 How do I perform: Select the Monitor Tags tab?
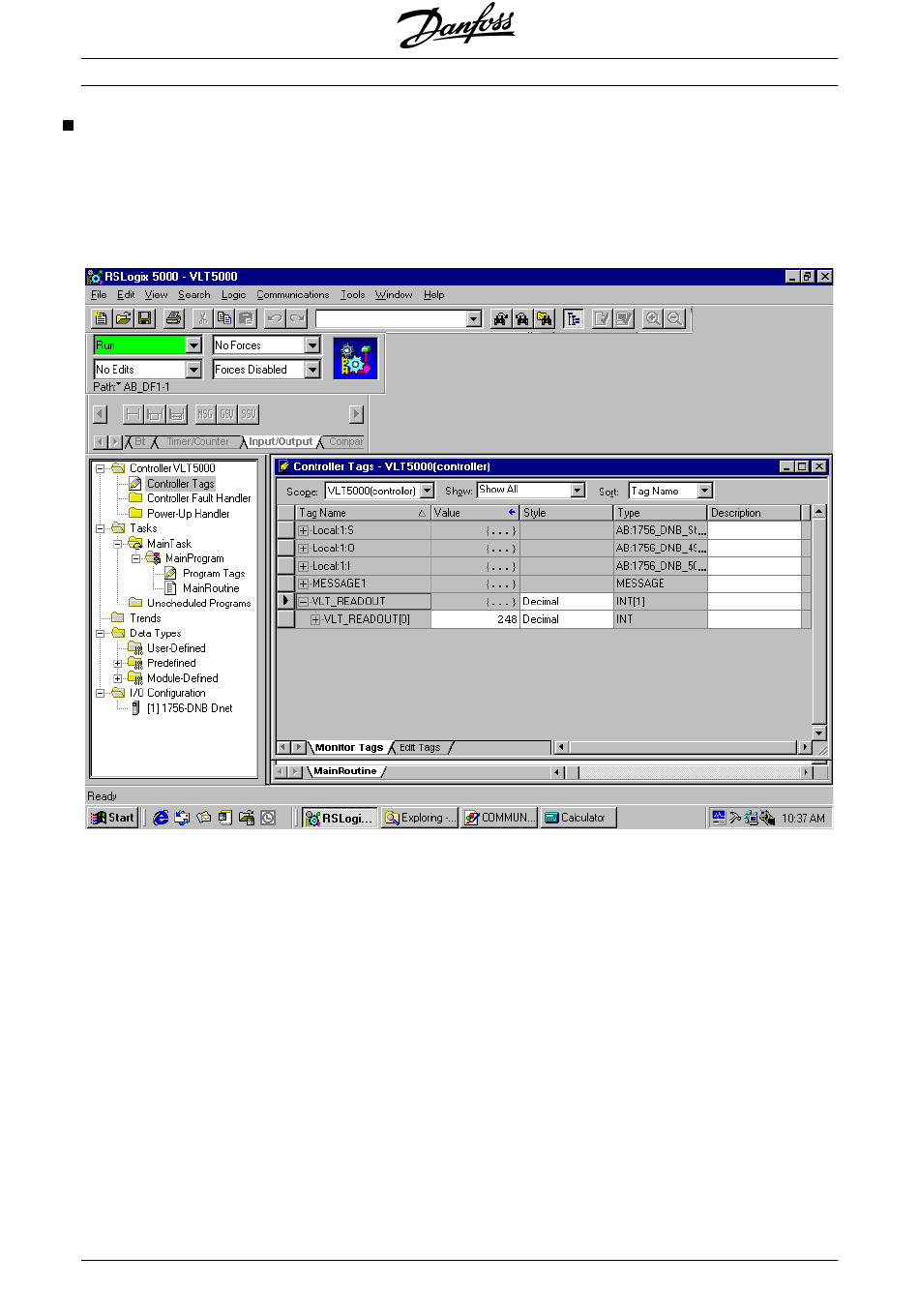click(x=349, y=748)
